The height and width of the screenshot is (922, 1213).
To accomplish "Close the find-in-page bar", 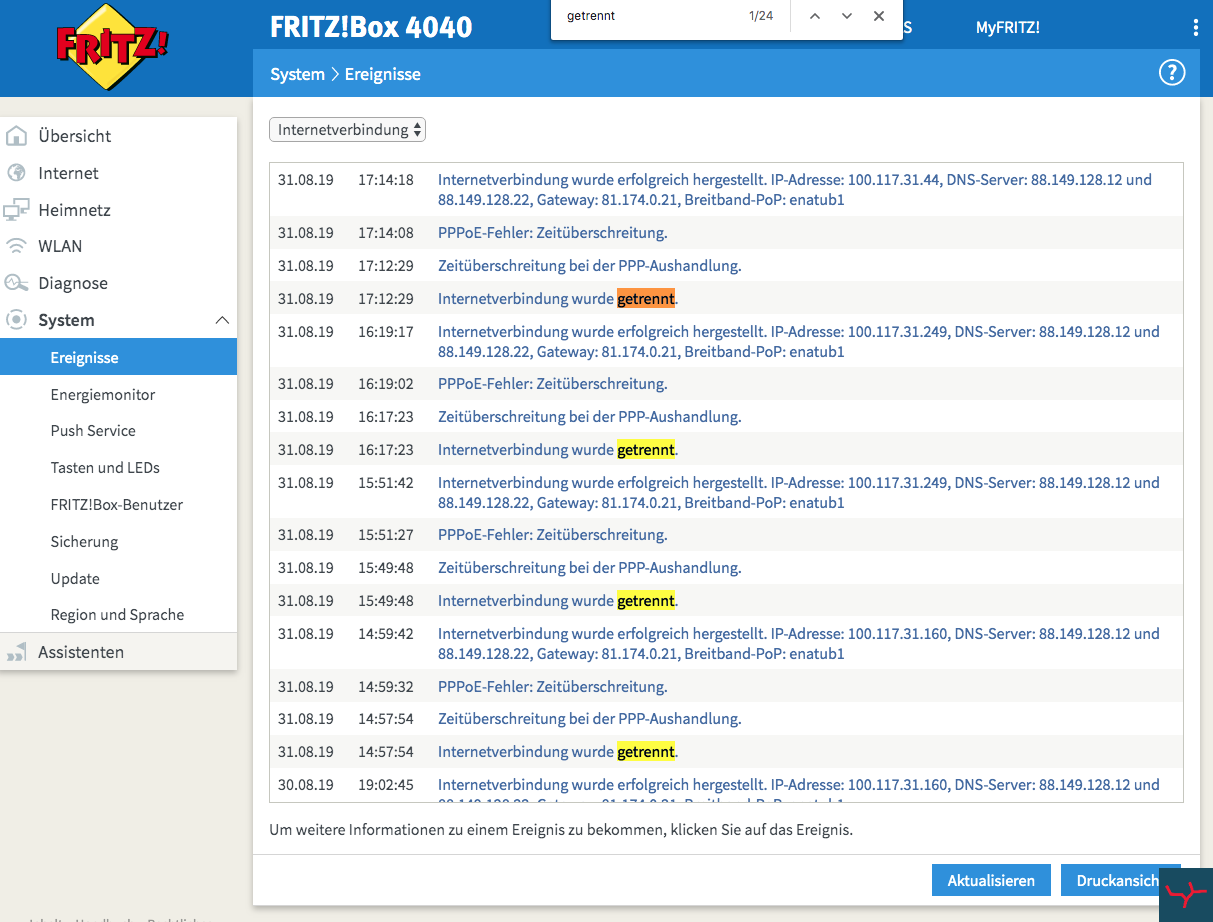I will (x=879, y=16).
